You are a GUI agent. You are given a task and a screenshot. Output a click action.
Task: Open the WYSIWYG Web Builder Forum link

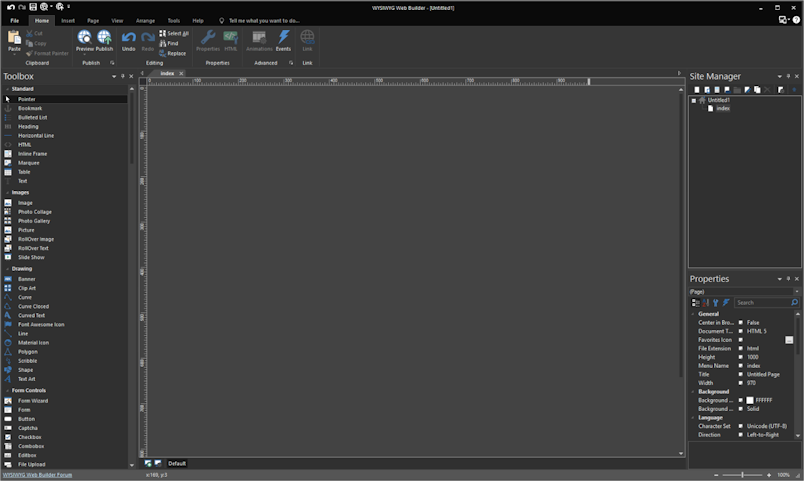37,475
